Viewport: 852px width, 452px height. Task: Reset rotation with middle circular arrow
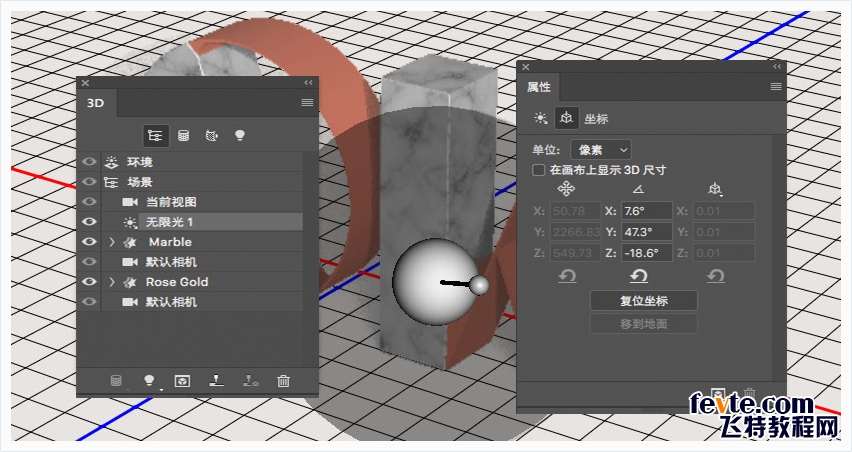pyautogui.click(x=638, y=277)
